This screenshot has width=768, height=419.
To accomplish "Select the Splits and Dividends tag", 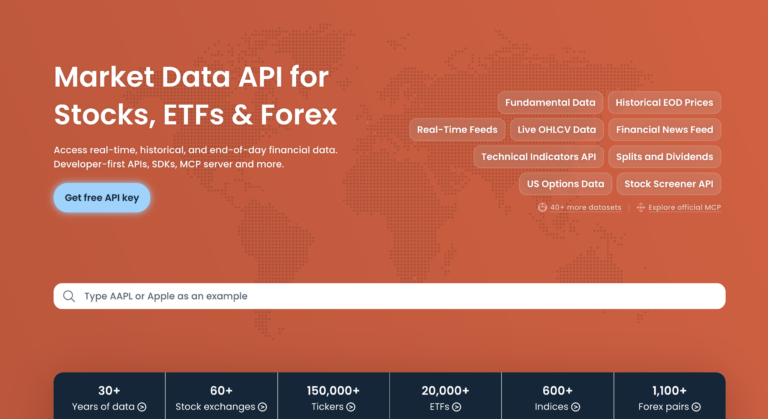I will [x=664, y=157].
